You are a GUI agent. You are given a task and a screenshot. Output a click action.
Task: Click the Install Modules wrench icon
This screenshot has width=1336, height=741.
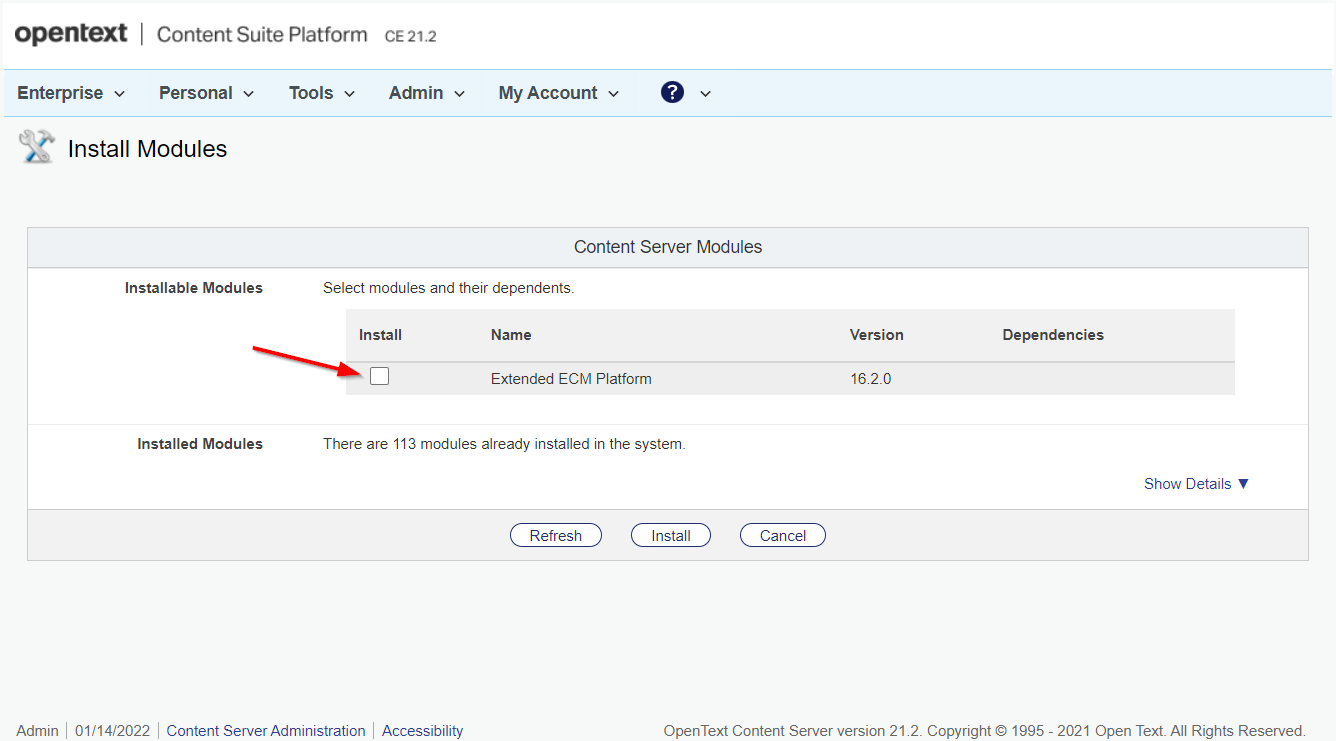37,147
